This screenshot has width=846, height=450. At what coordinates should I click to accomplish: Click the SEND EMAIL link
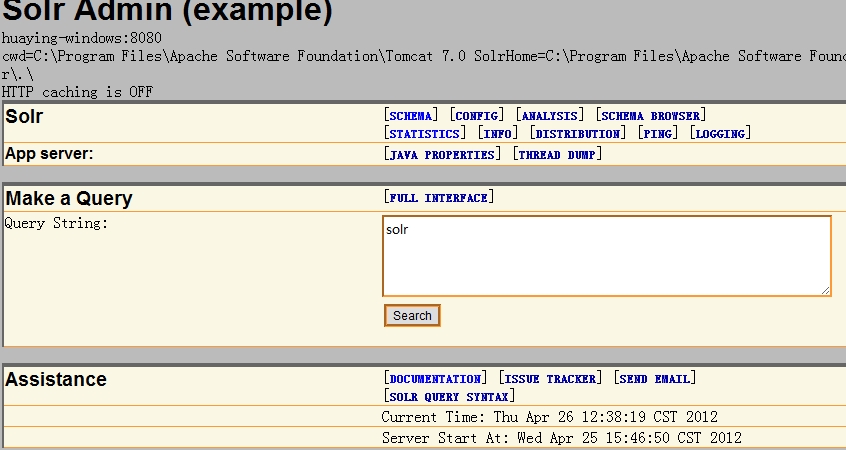[x=654, y=379]
